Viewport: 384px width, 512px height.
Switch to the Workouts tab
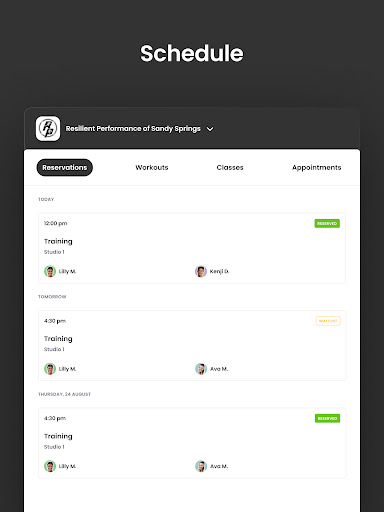click(152, 167)
